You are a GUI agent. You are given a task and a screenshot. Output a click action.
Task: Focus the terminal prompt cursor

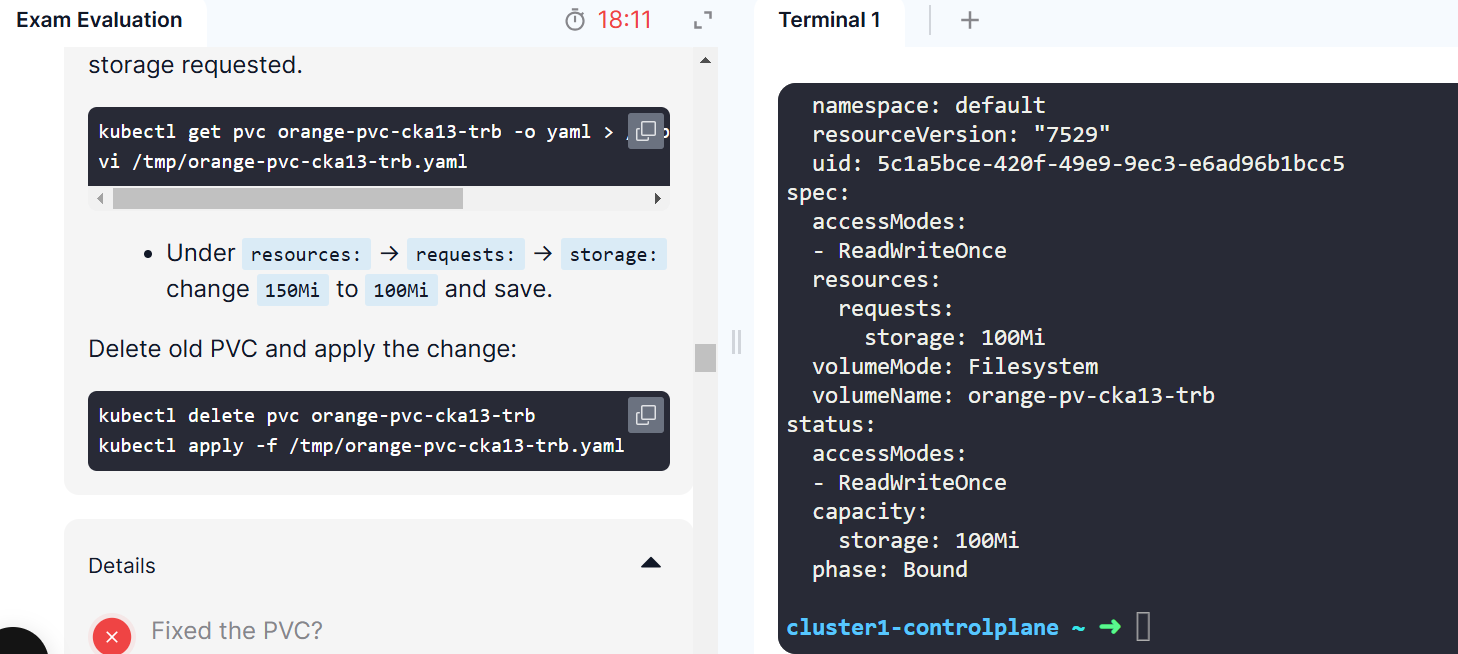coord(1144,628)
